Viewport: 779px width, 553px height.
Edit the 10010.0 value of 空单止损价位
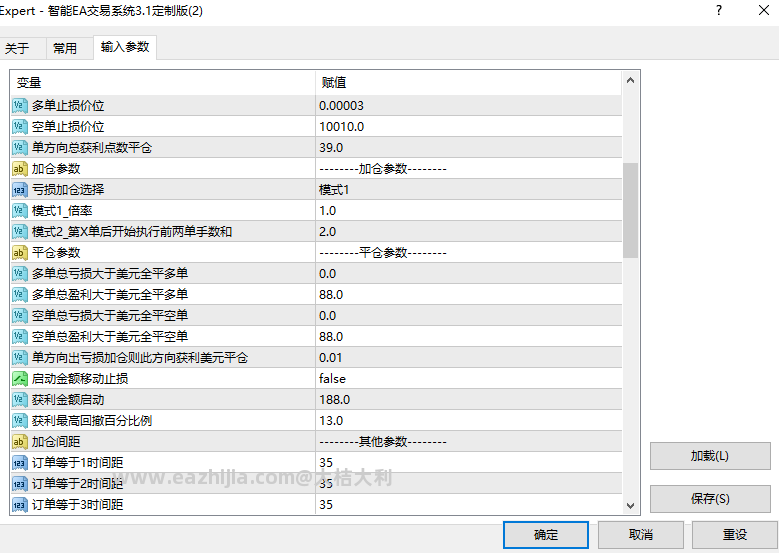[x=468, y=126]
